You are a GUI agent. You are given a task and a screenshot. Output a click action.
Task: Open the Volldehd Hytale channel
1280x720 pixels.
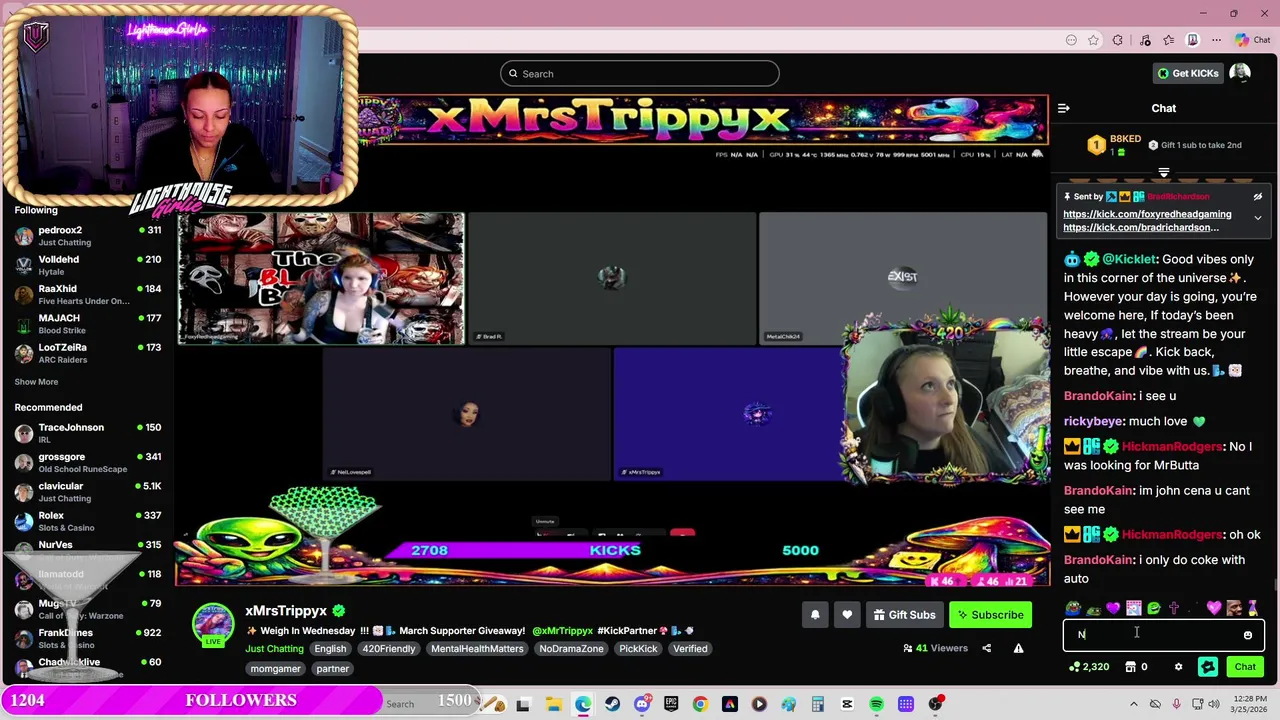click(x=88, y=265)
